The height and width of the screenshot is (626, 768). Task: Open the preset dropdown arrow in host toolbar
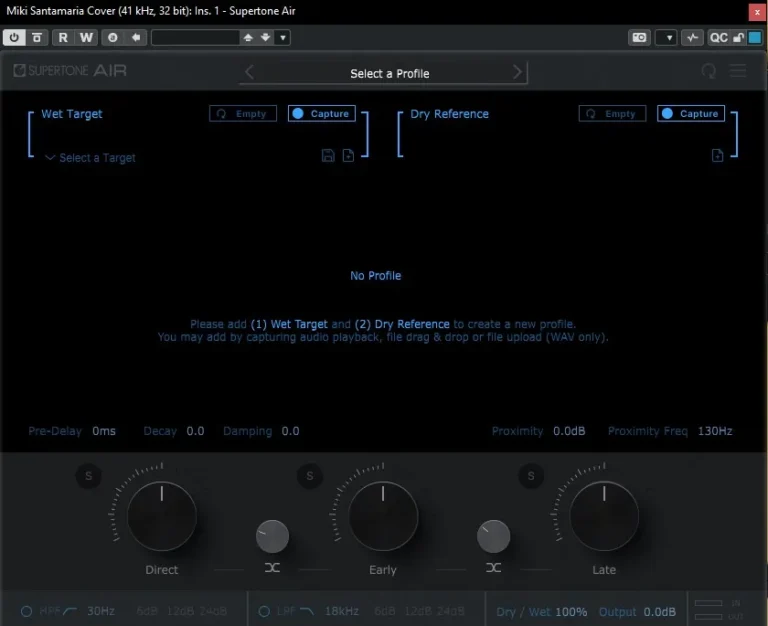coord(283,38)
